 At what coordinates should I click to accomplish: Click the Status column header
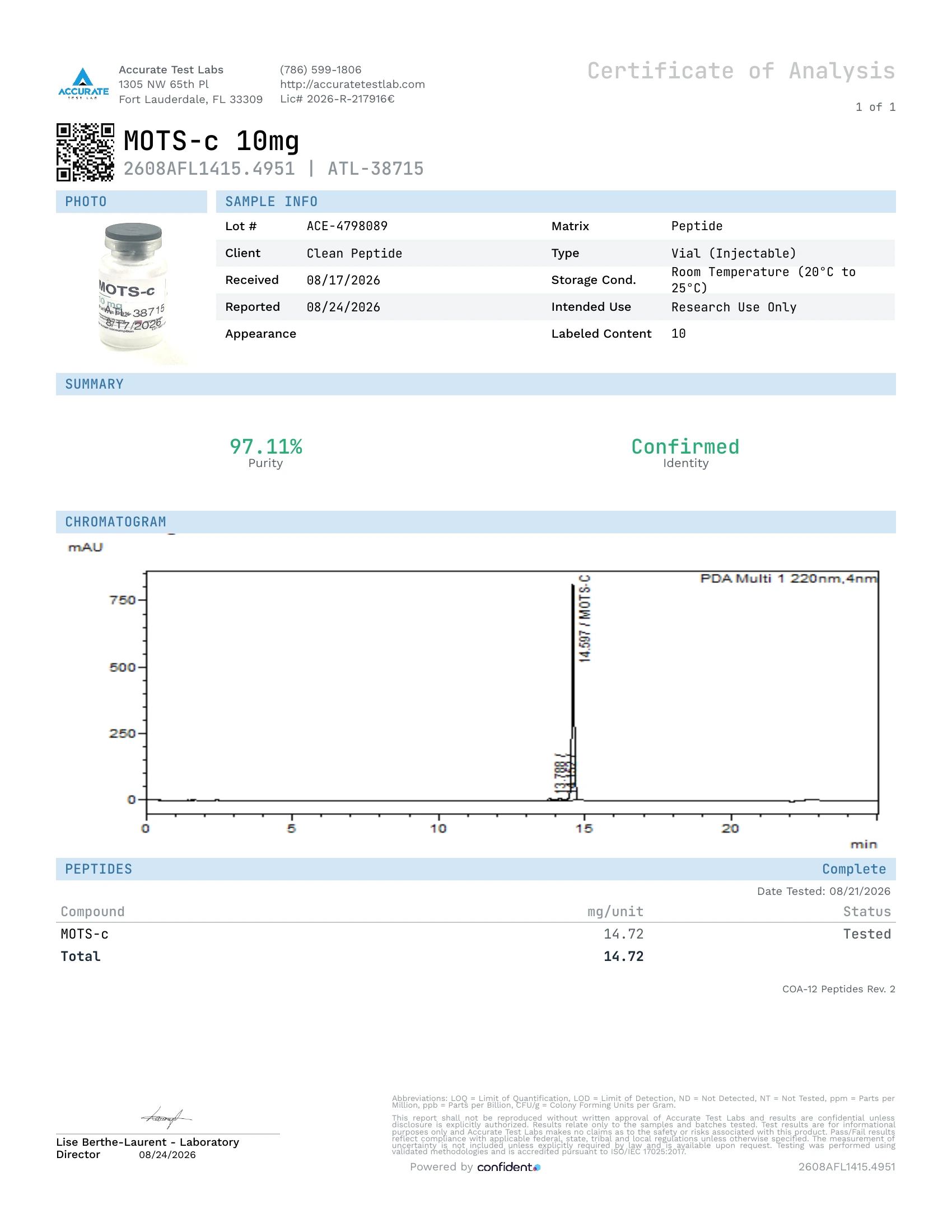(867, 912)
